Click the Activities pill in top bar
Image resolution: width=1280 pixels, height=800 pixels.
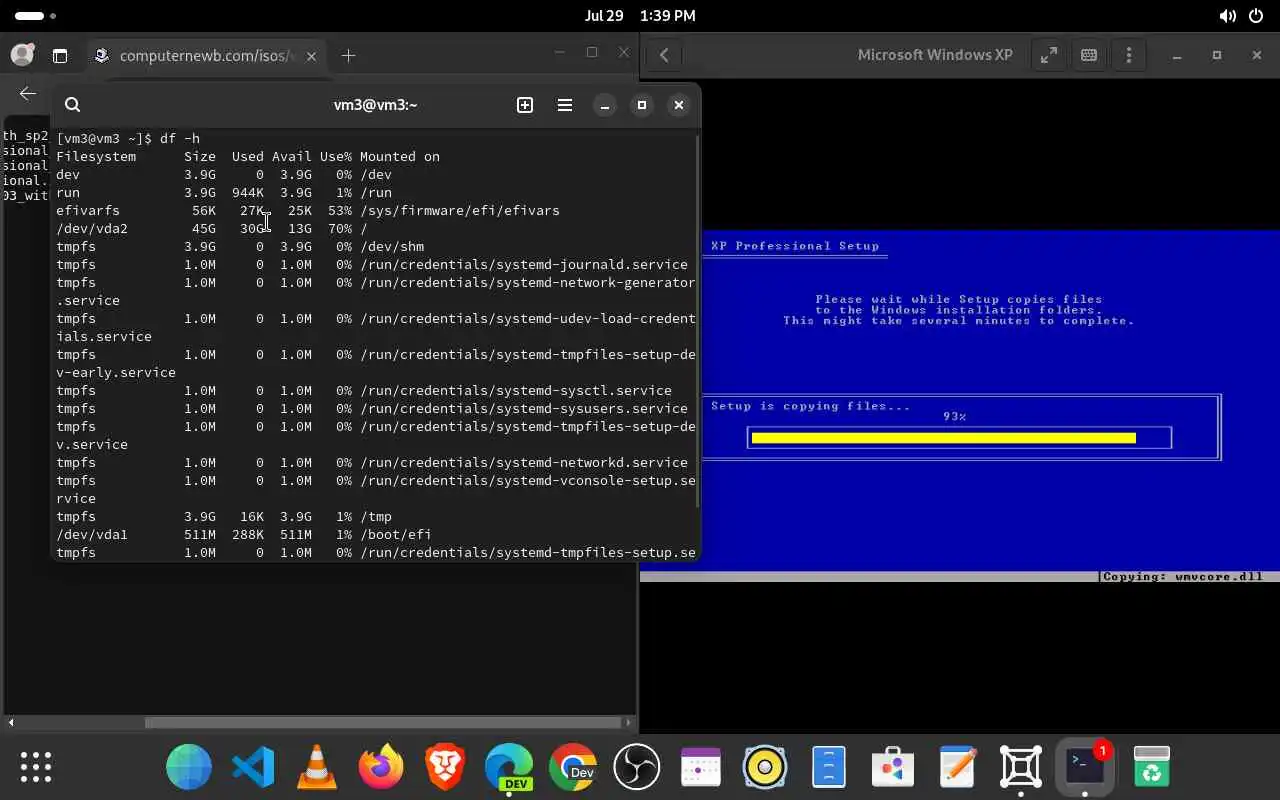(x=36, y=16)
